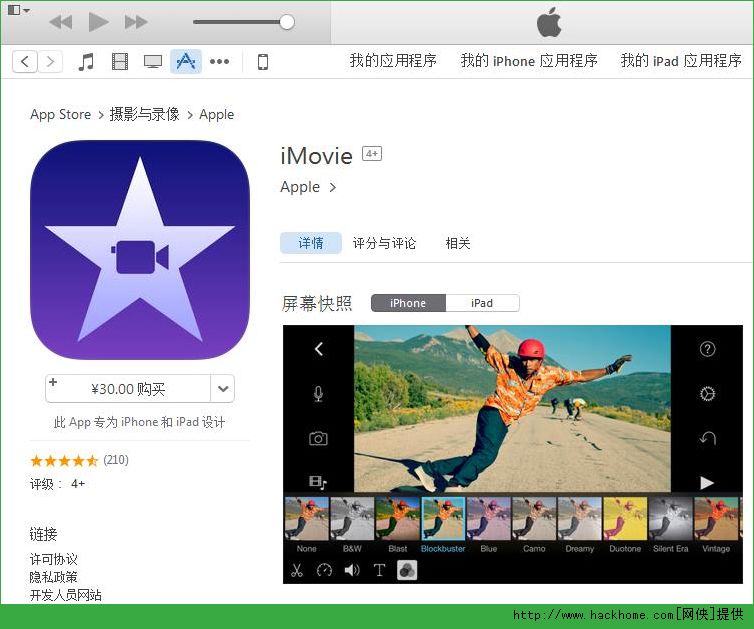Screen dimensions: 754x629
Task: Select the 评分与评论 tab
Action: tap(384, 243)
